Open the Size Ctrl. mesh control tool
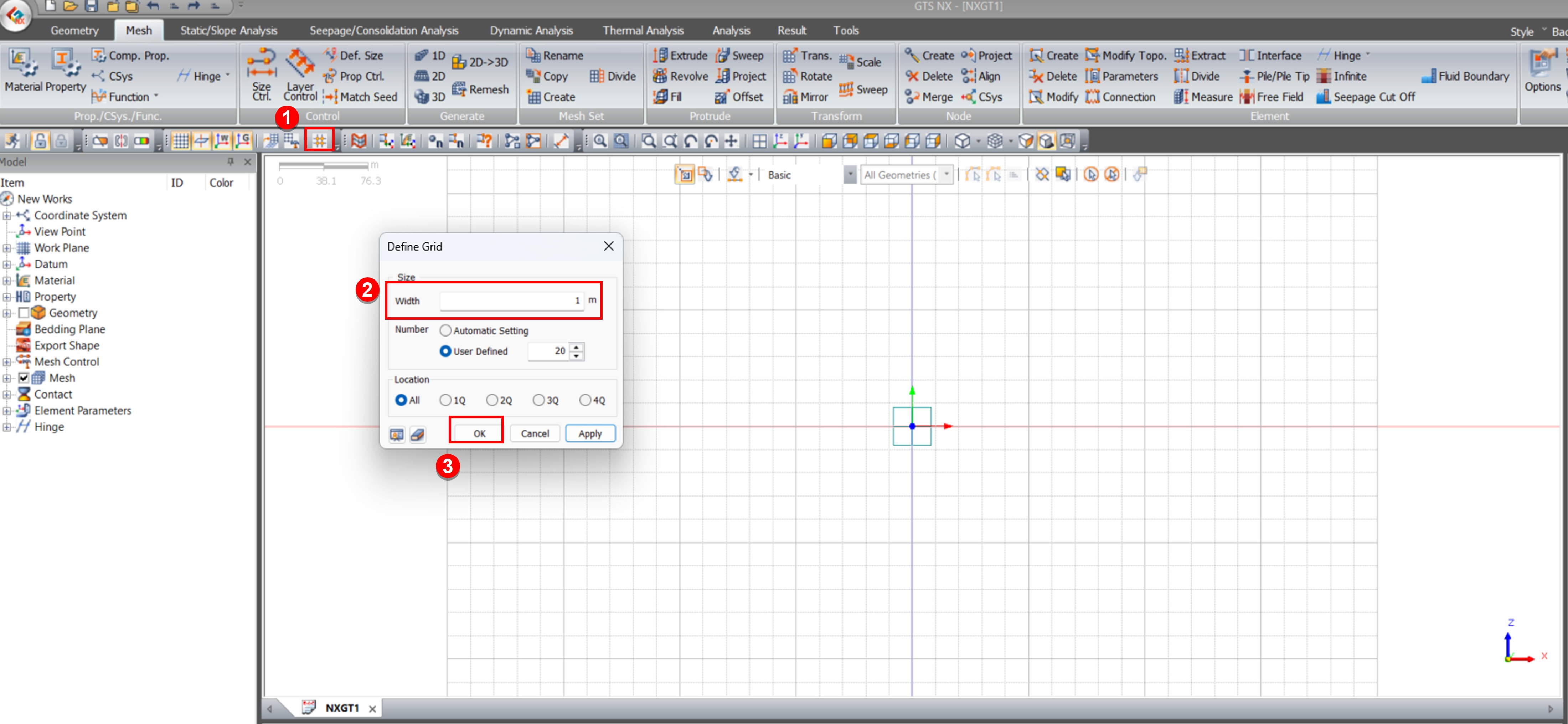 tap(262, 75)
